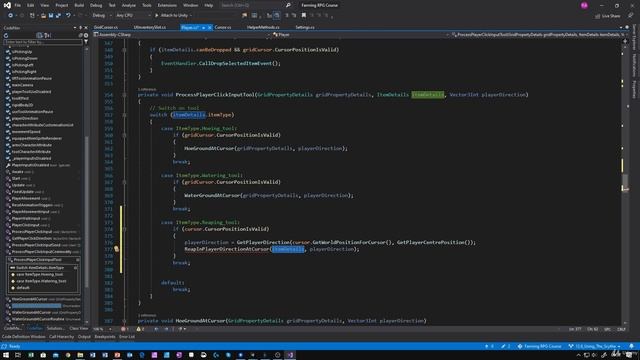Viewport: 640px width, 360px height.
Task: Switch to the Cursor.cs tab
Action: tap(223, 27)
